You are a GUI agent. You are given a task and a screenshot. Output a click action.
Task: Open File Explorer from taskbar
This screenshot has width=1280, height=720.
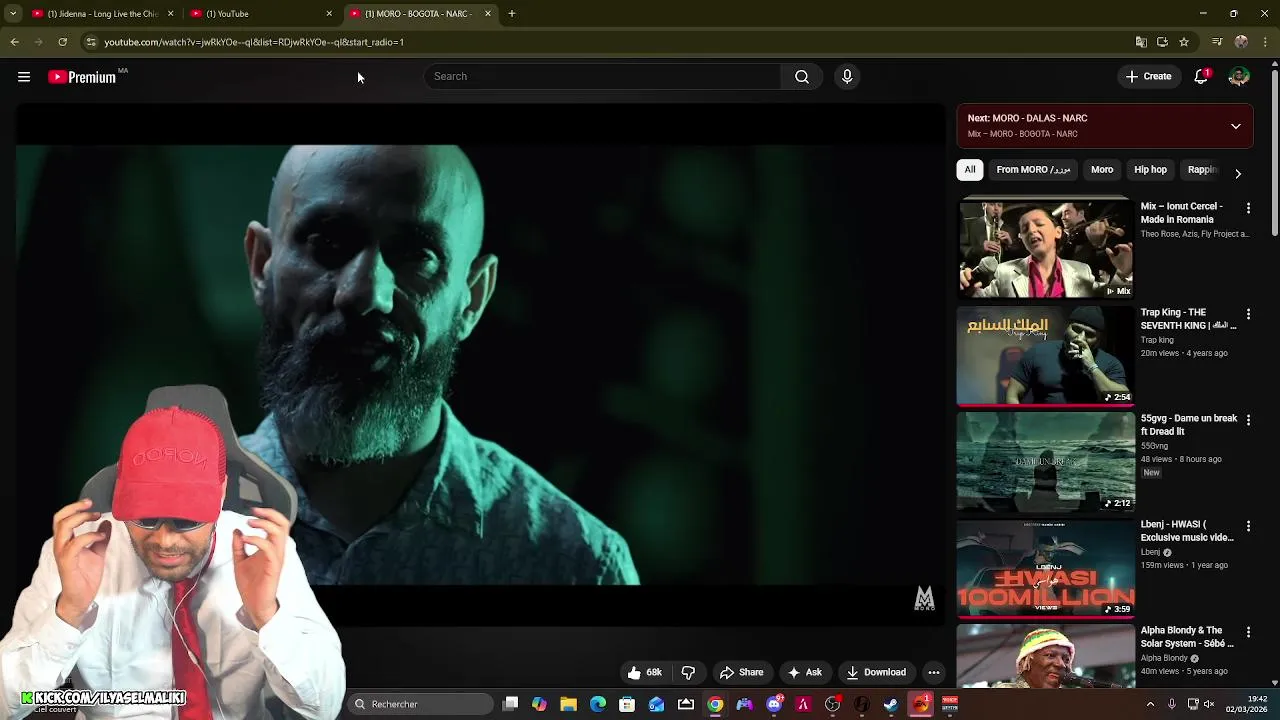(568, 704)
